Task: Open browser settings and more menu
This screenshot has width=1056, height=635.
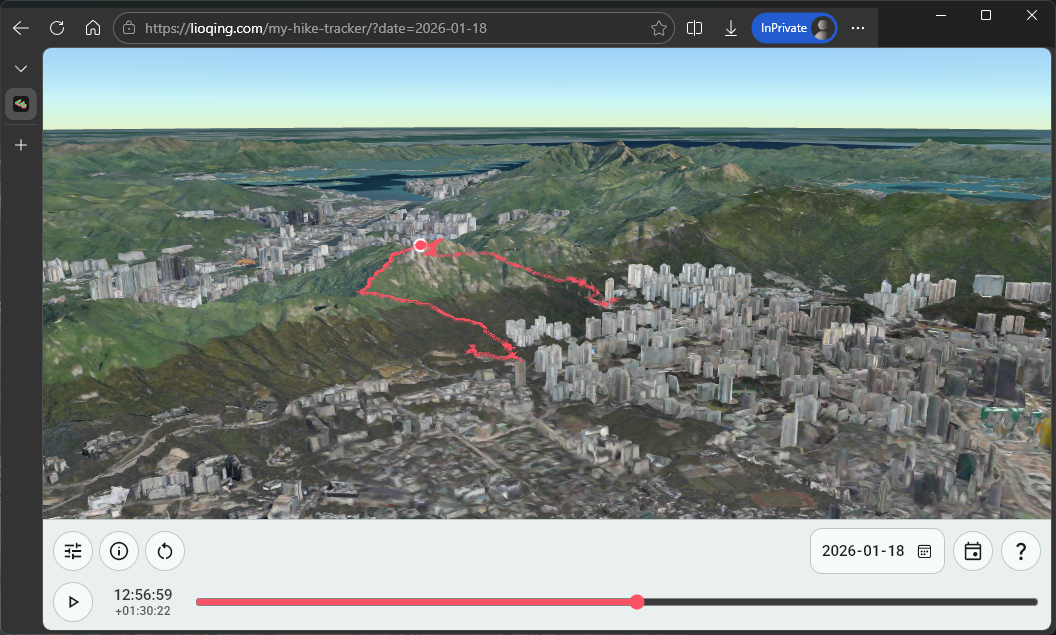Action: click(858, 28)
